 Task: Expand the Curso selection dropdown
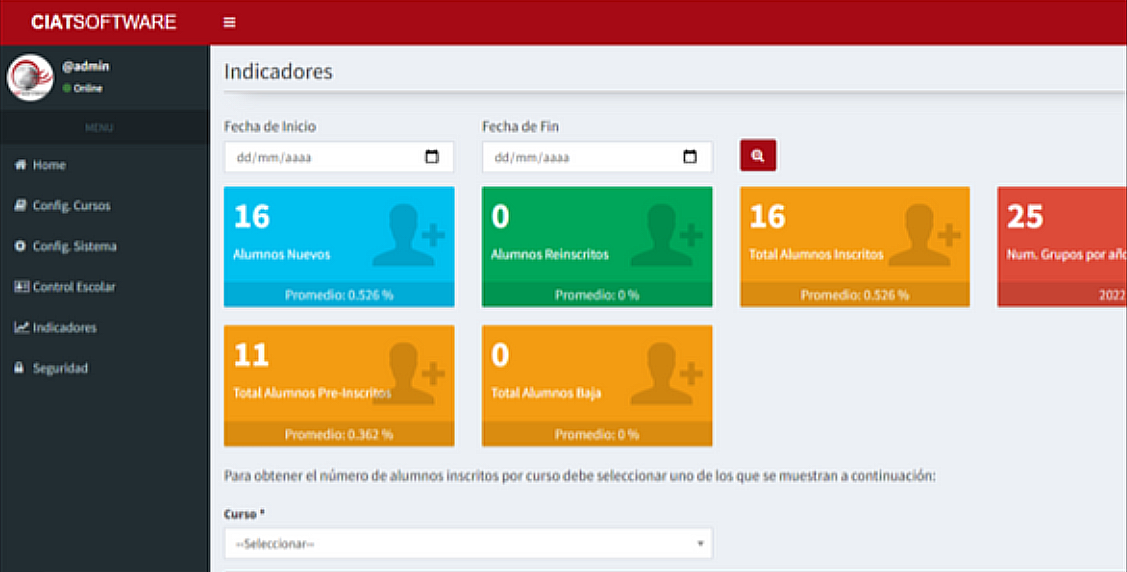468,543
